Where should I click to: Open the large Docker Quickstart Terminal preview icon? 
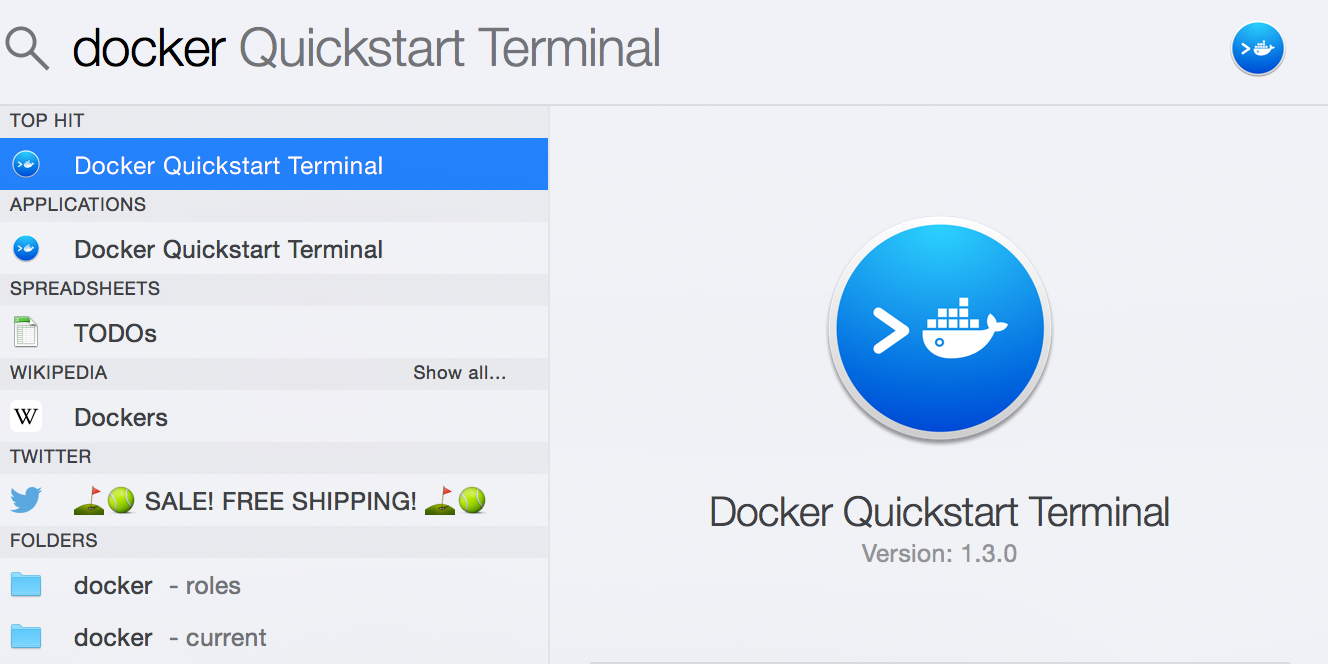pyautogui.click(x=938, y=329)
